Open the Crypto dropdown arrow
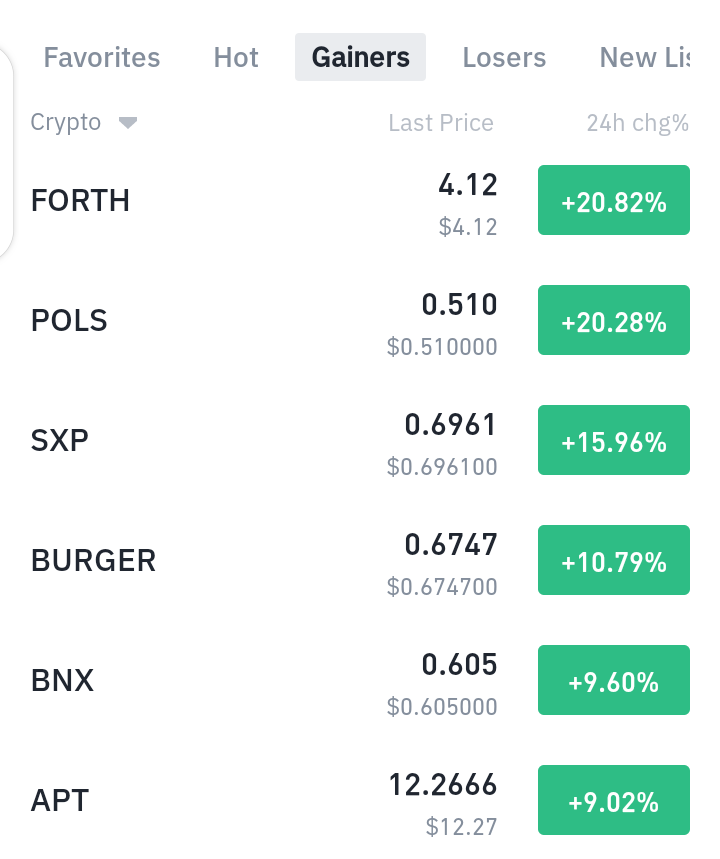Viewport: 720px width, 859px height. tap(128, 123)
